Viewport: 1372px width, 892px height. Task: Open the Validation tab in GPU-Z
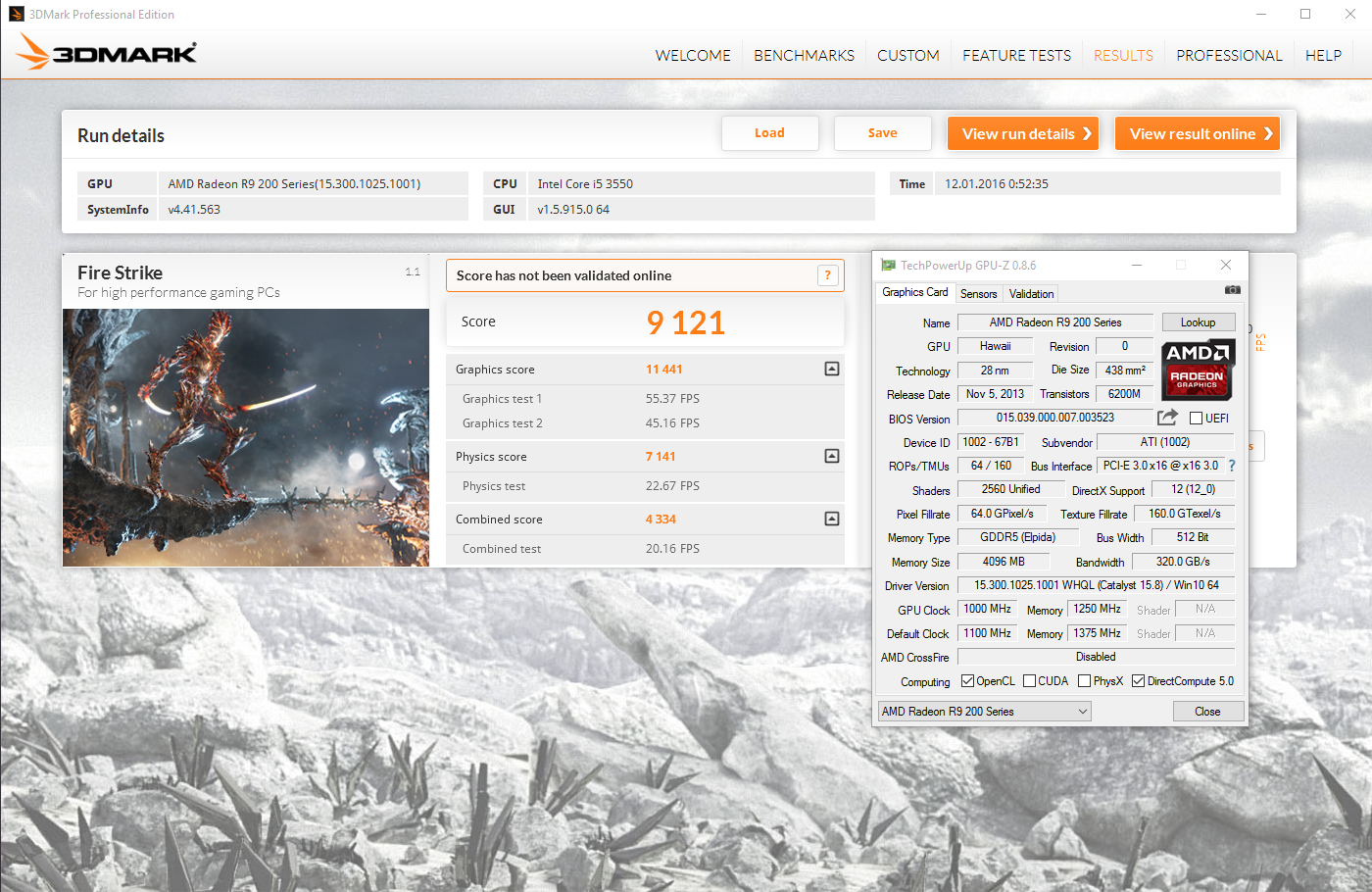(x=1031, y=294)
